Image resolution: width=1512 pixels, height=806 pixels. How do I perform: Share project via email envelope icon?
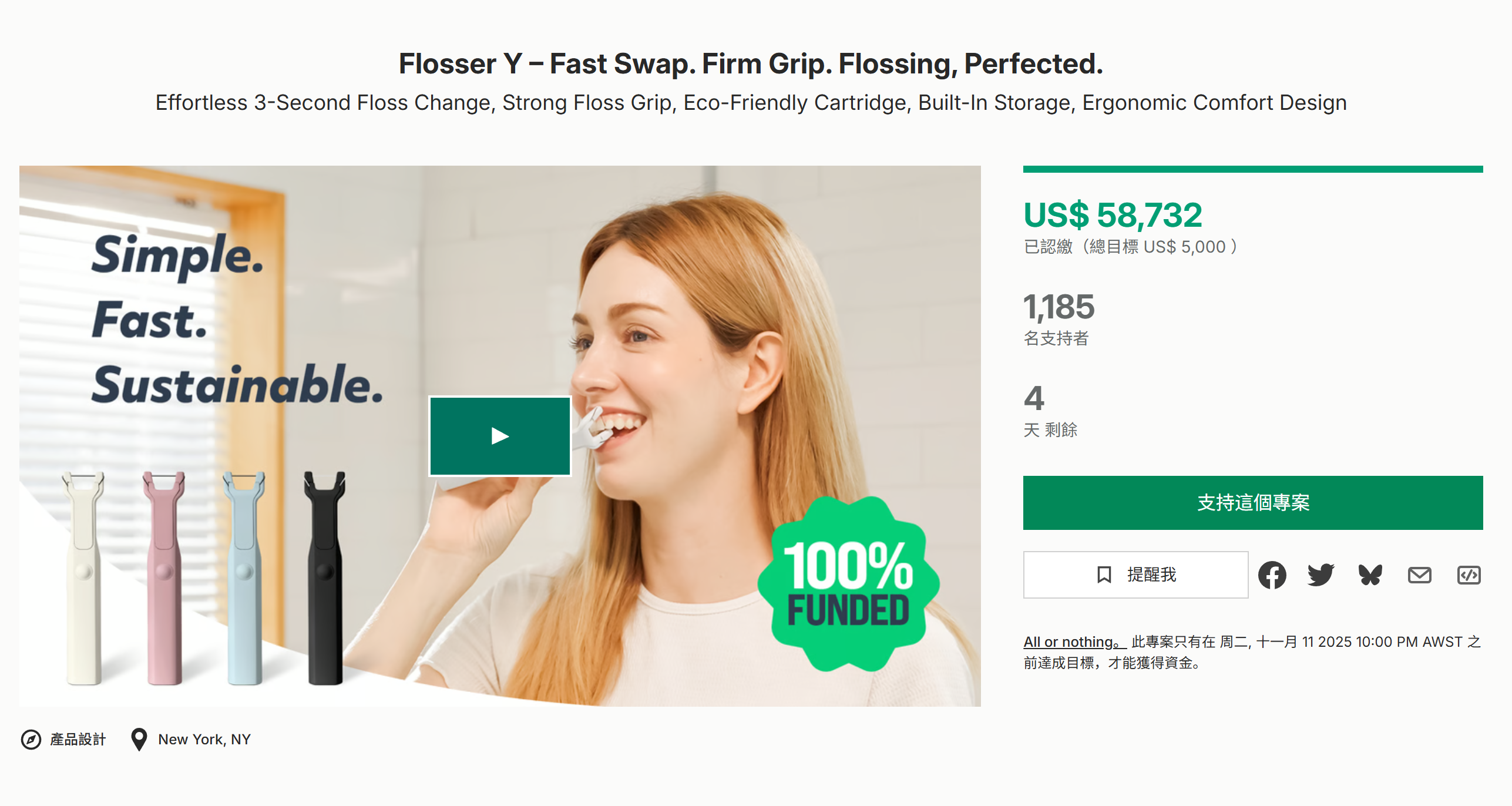point(1419,575)
